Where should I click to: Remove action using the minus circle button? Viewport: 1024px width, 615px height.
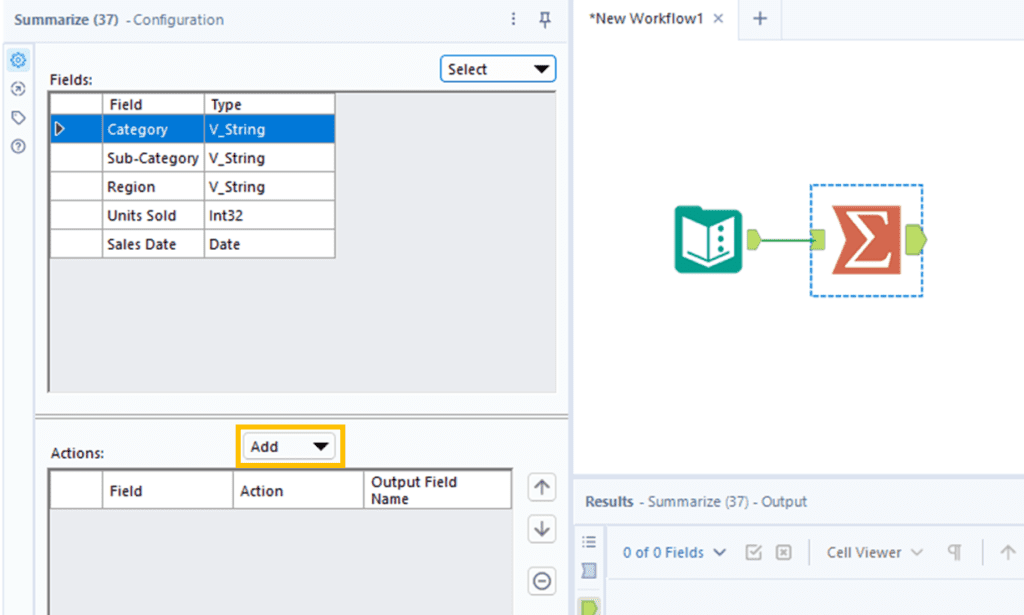(542, 580)
